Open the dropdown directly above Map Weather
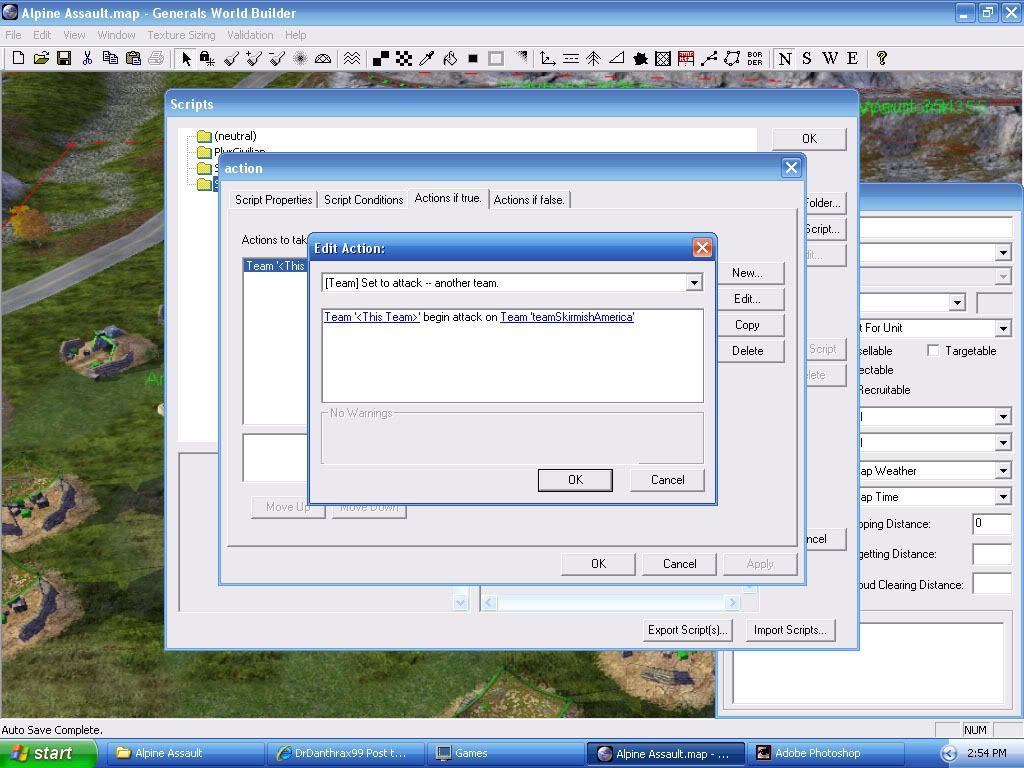Image resolution: width=1024 pixels, height=768 pixels. coord(1003,443)
